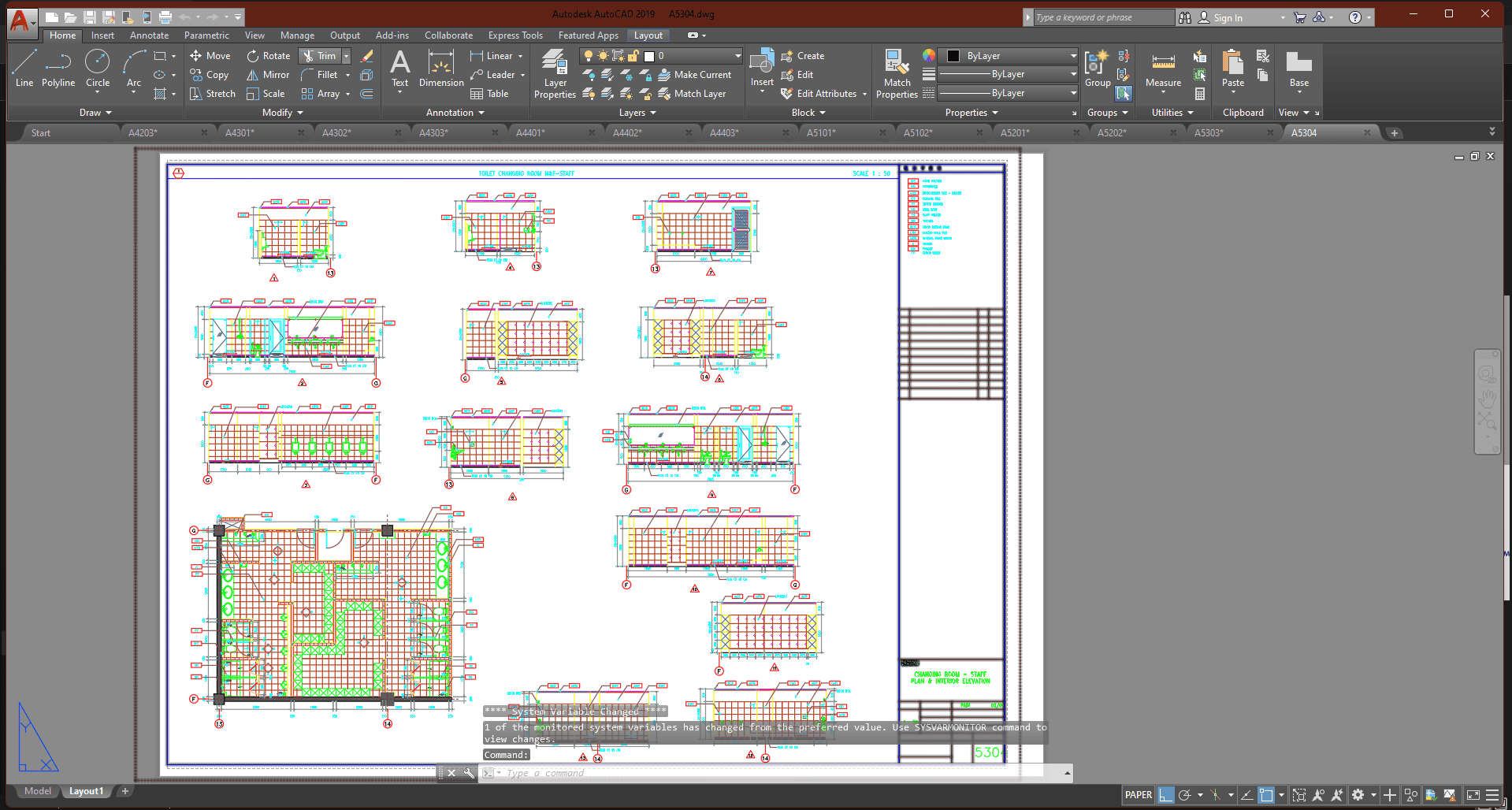Open the Annotate ribbon tab

(x=149, y=35)
